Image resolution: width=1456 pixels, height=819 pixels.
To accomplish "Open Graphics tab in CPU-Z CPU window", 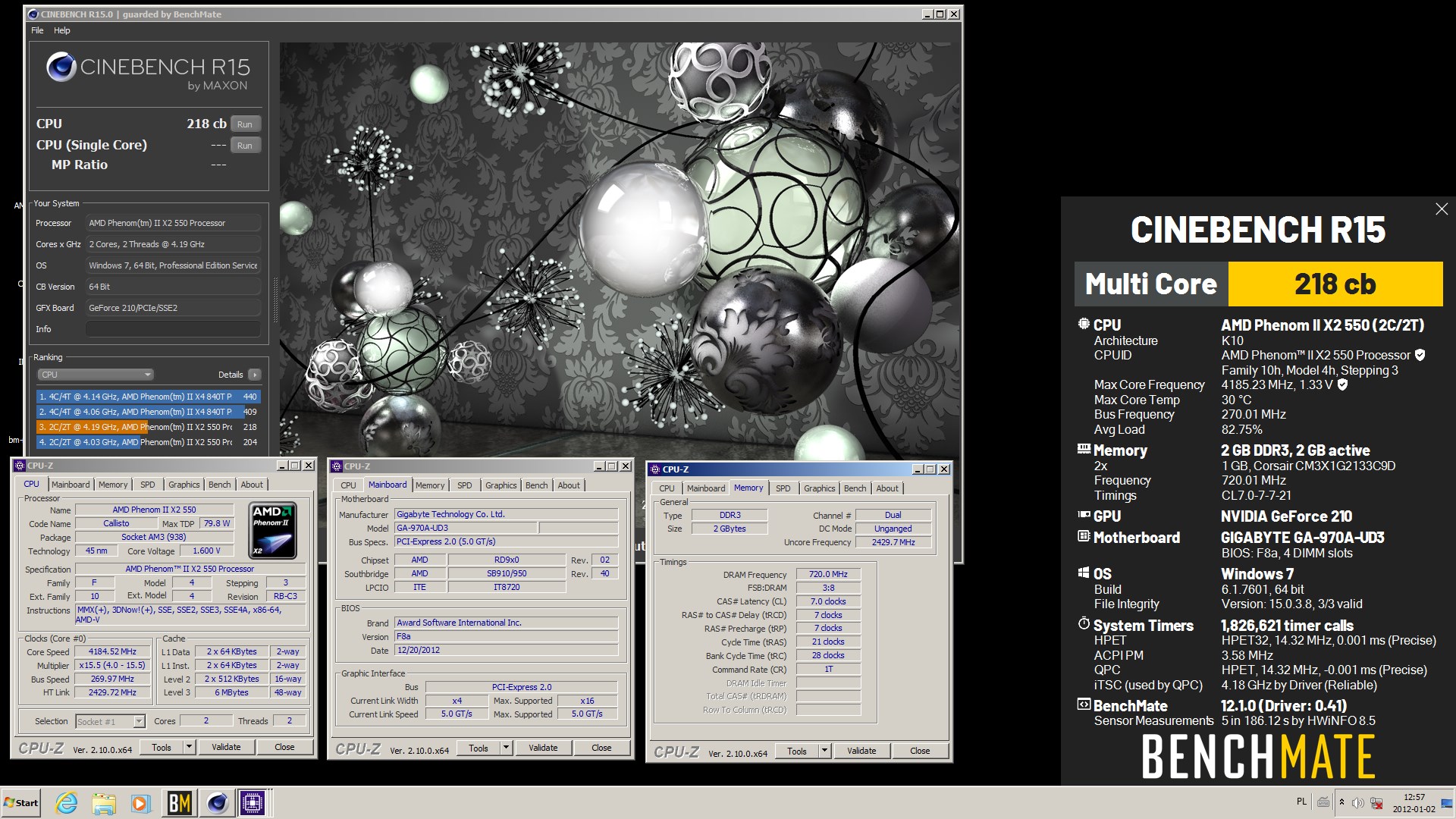I will pos(184,485).
